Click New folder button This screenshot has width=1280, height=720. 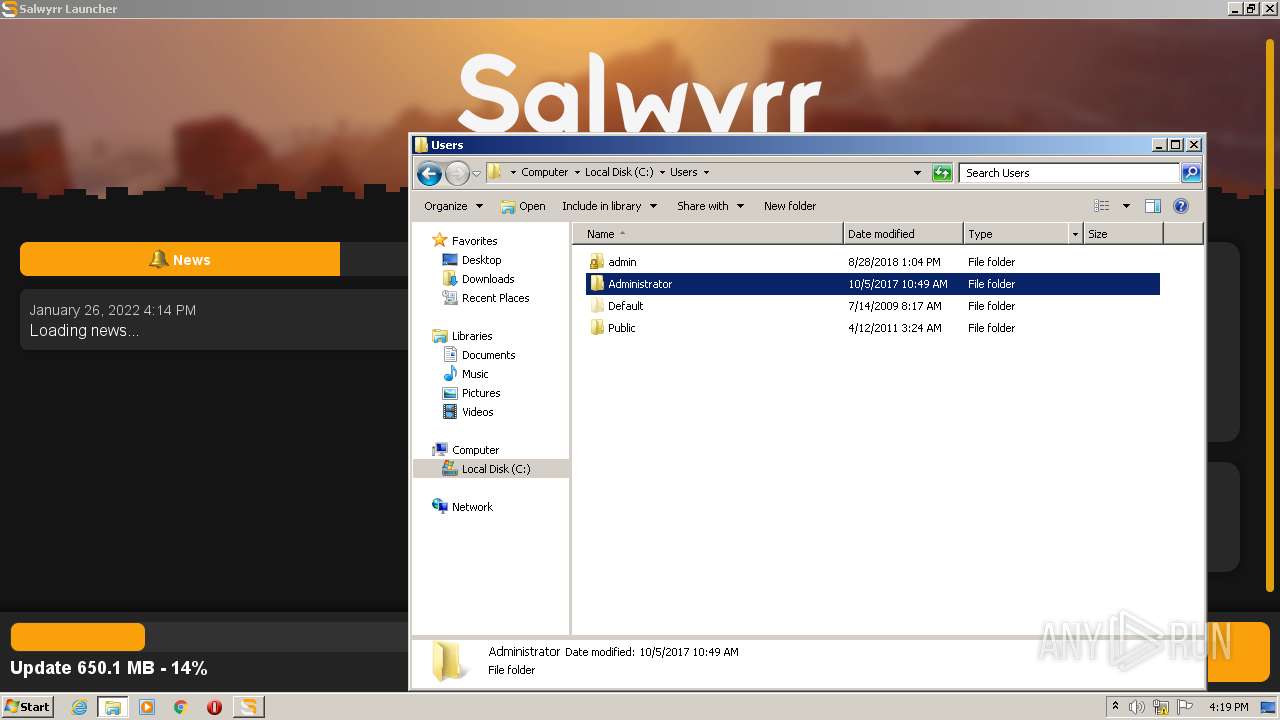(x=790, y=206)
